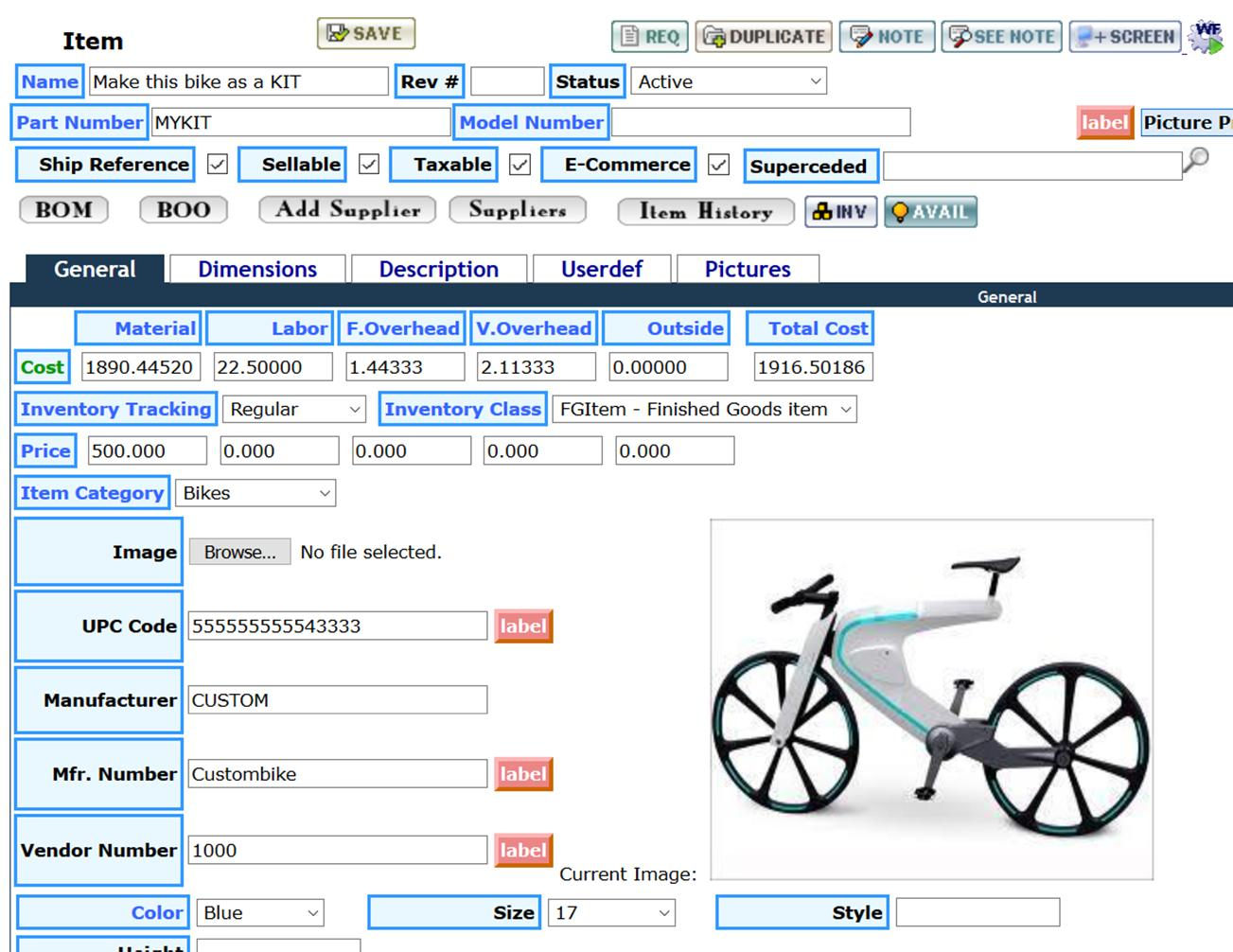
Task: Switch to the Dimensions tab
Action: click(x=257, y=270)
